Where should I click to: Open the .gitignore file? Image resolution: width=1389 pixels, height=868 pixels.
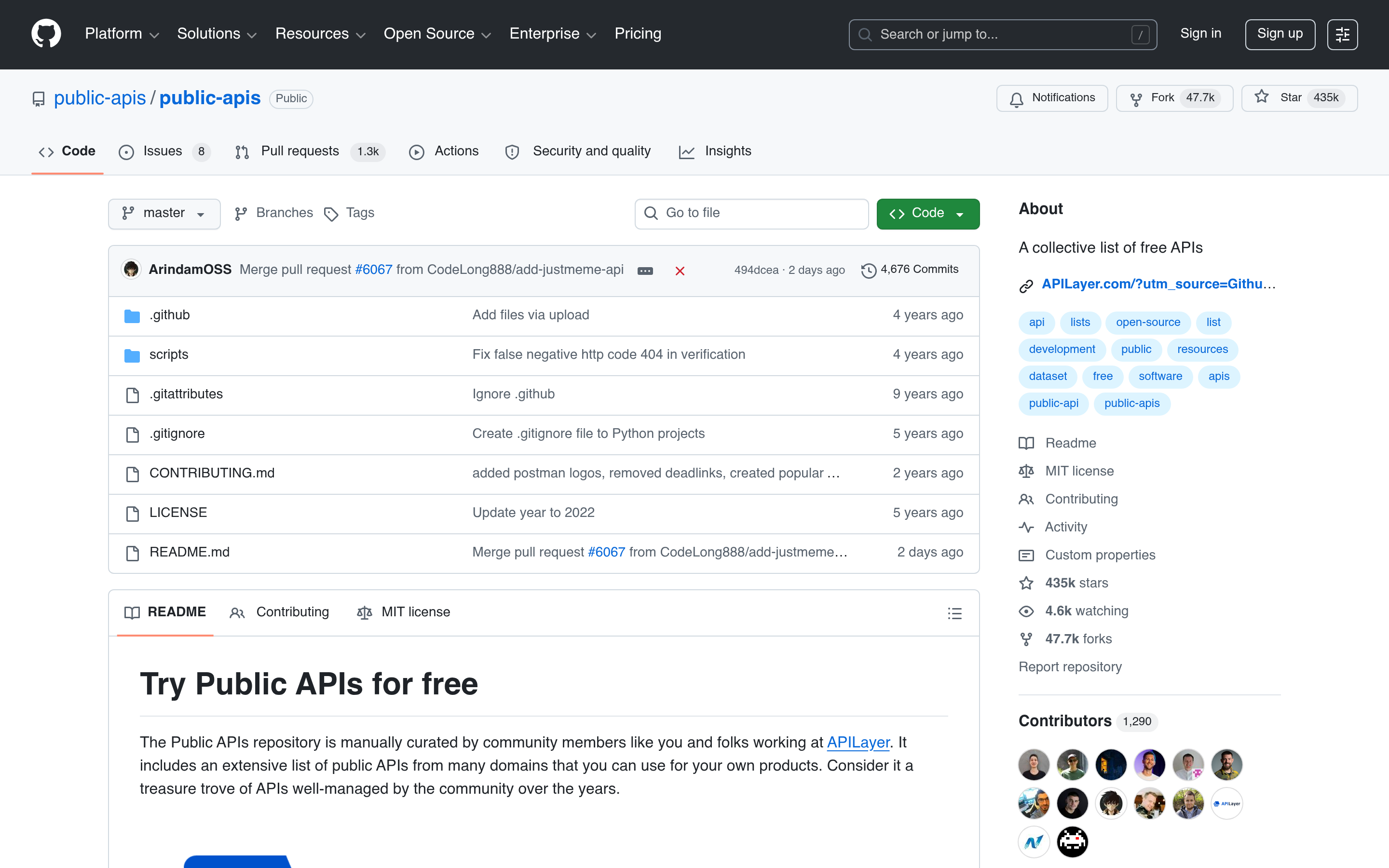[177, 434]
